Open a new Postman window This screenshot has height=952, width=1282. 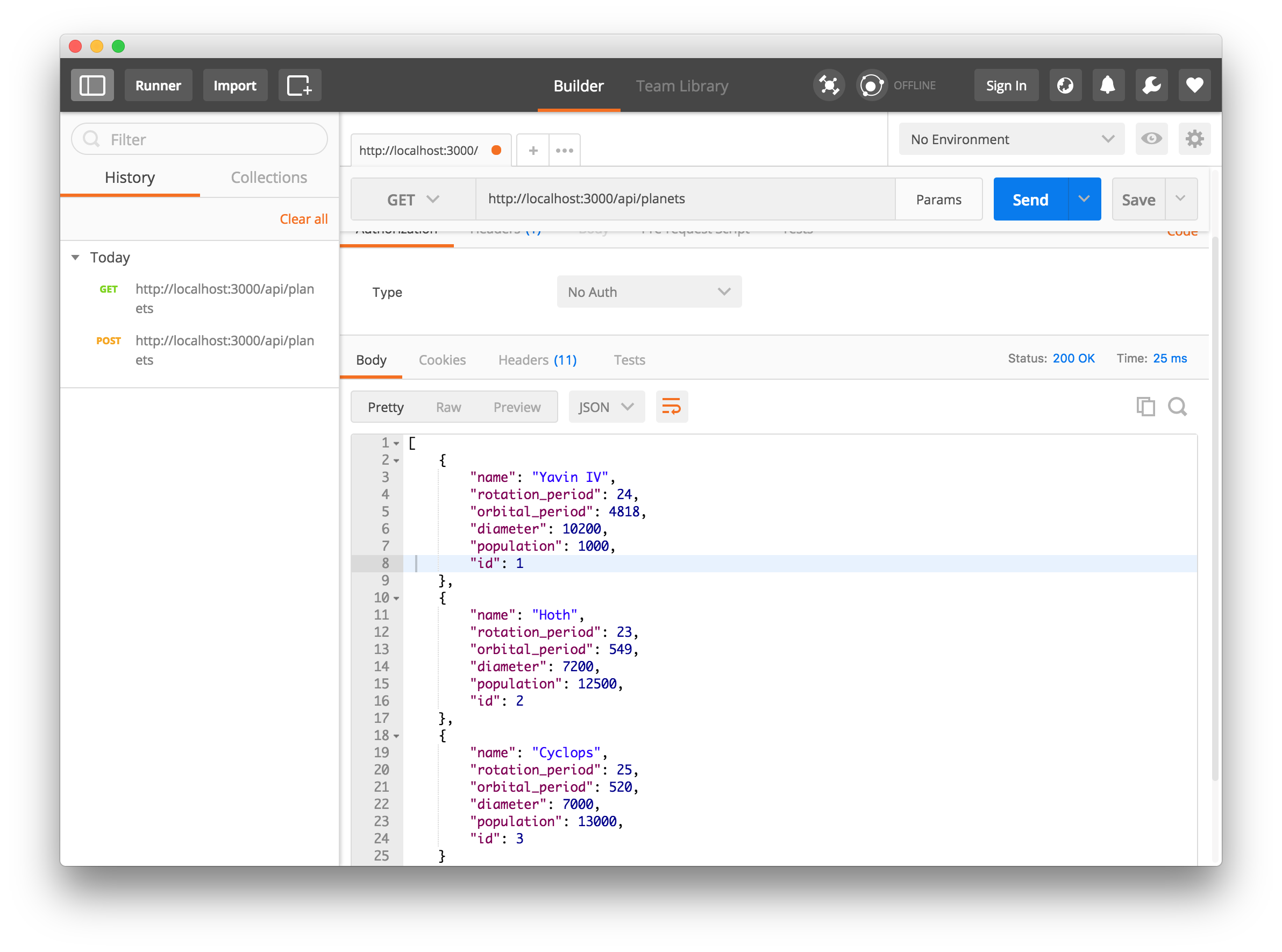300,86
